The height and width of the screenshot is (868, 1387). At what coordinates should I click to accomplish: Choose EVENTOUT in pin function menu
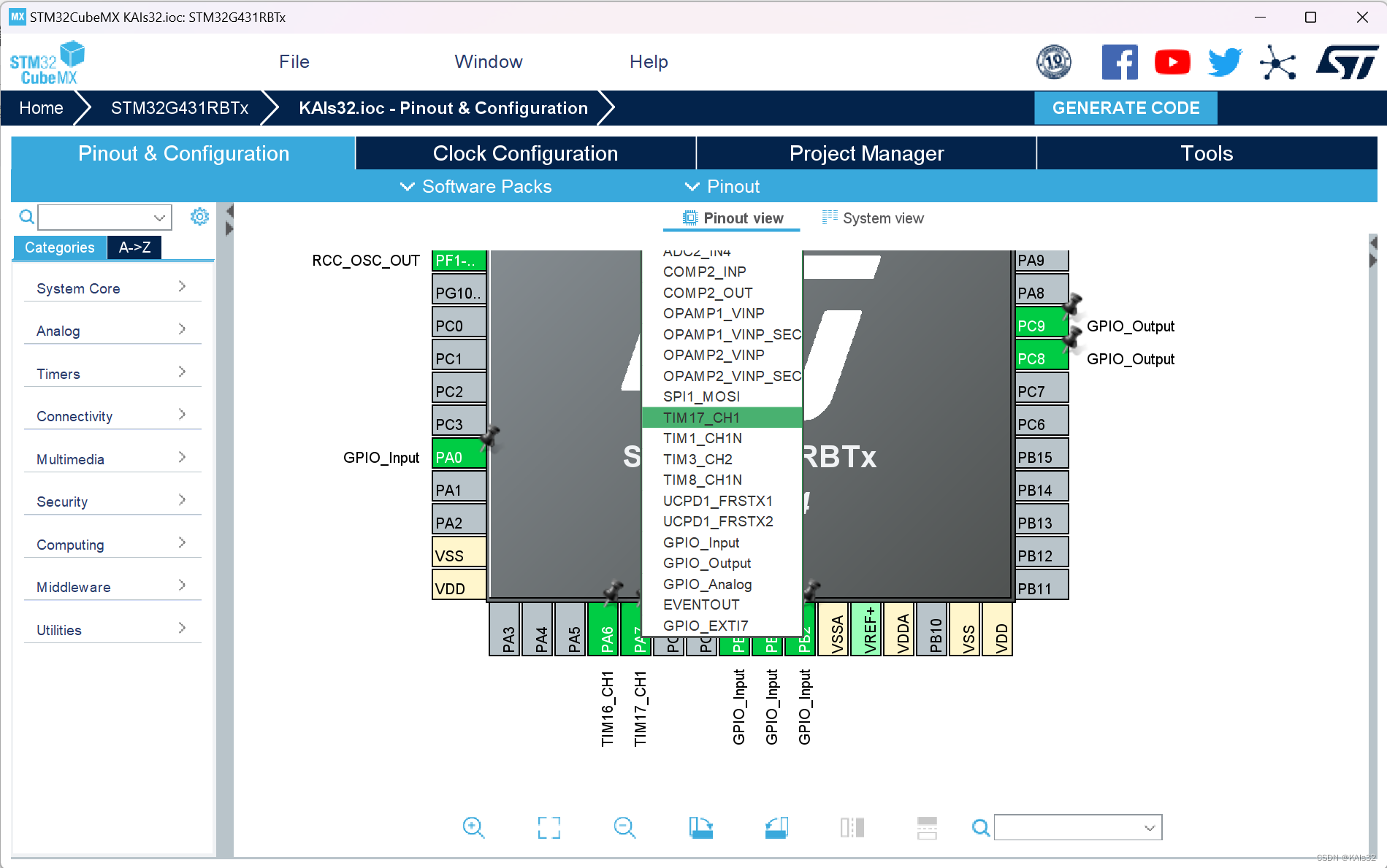tap(722, 604)
